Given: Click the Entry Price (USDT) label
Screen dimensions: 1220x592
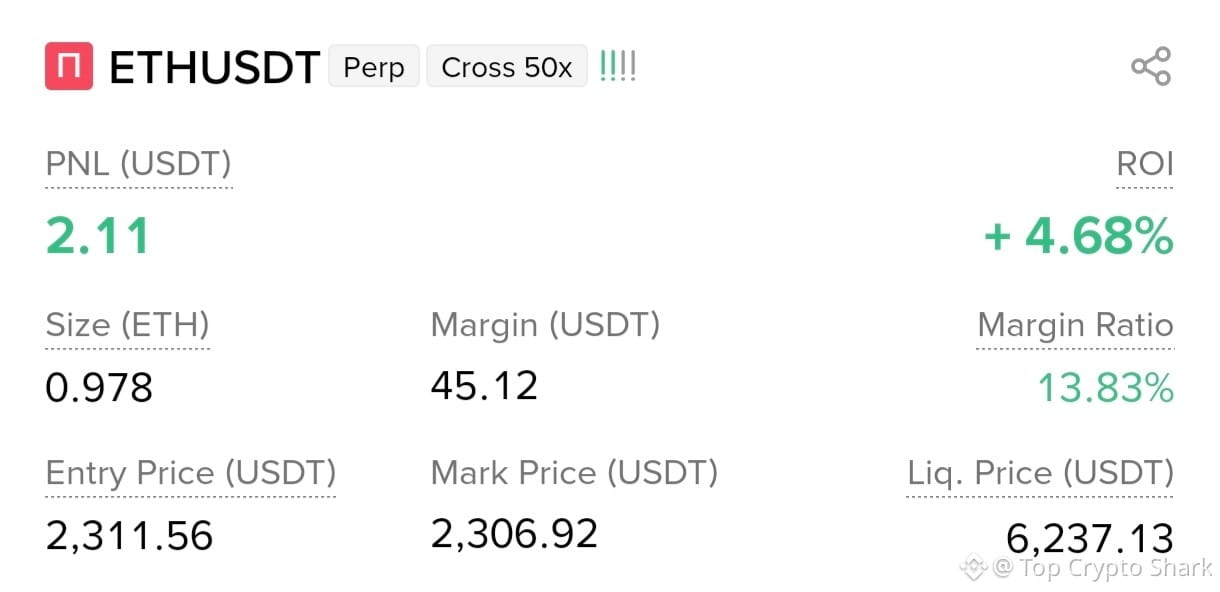Looking at the screenshot, I should tap(191, 472).
